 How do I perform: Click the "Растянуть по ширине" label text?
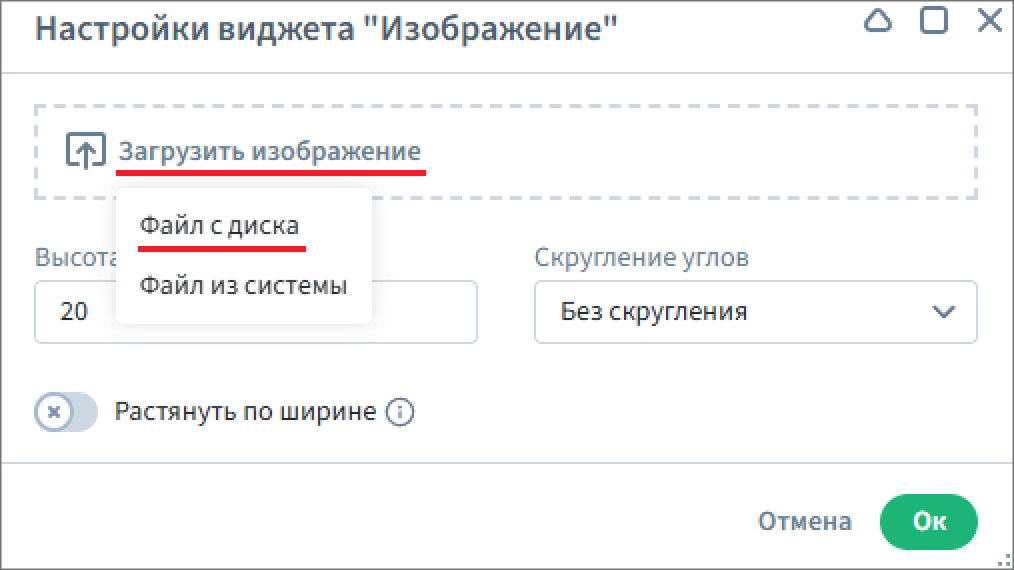pos(245,412)
